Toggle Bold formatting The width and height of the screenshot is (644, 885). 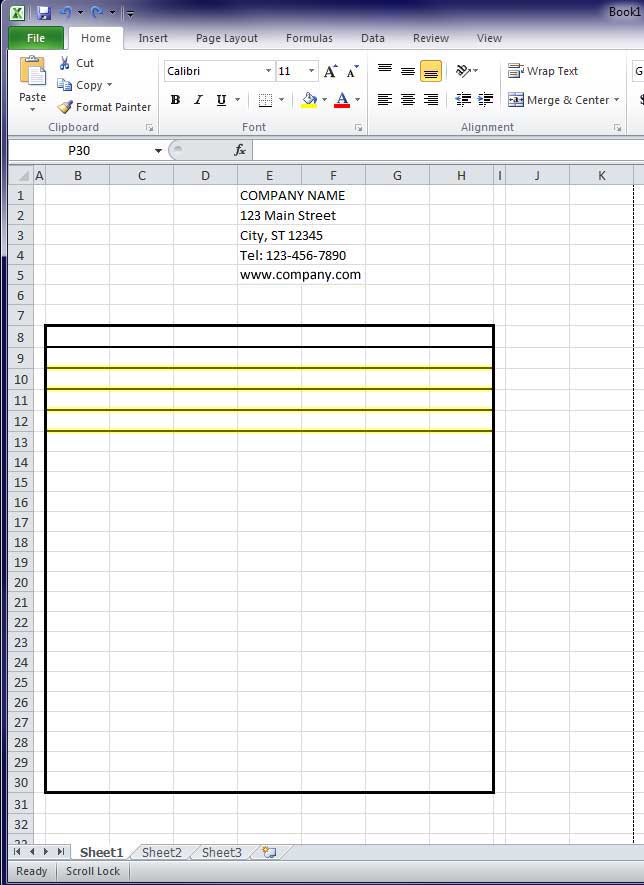[176, 100]
